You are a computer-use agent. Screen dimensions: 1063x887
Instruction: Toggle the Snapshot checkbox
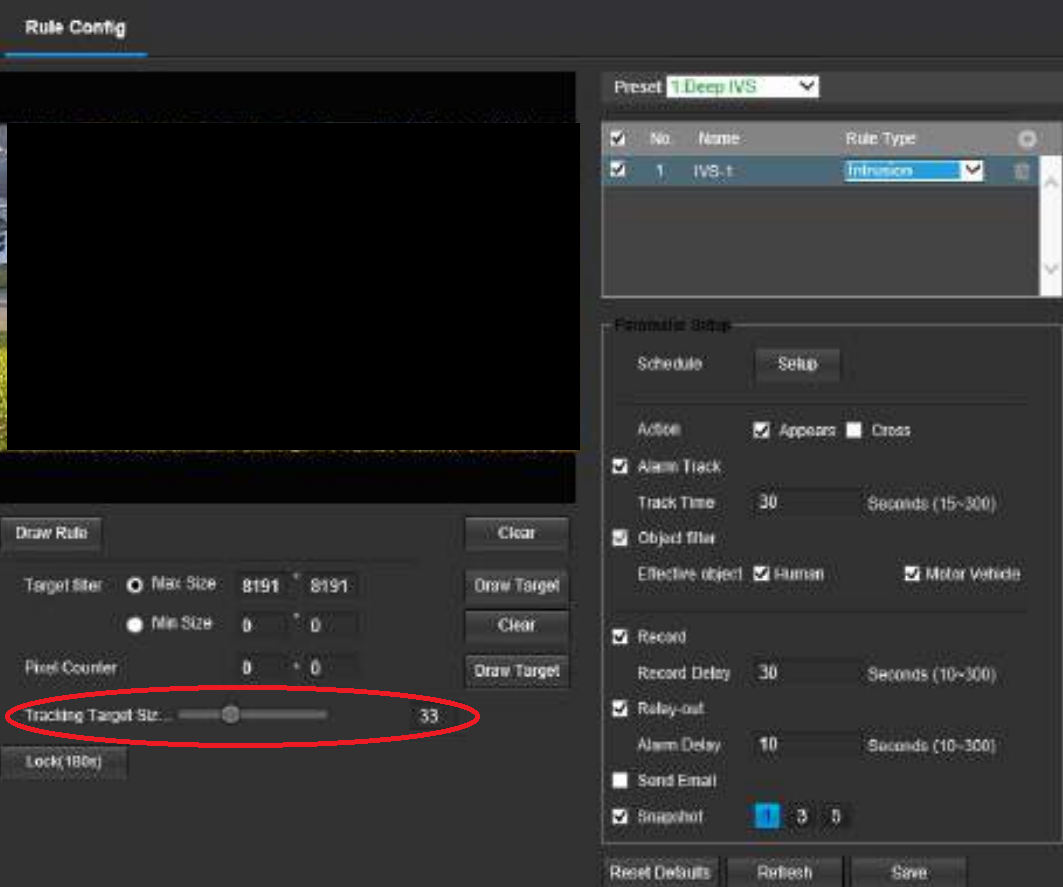[620, 816]
